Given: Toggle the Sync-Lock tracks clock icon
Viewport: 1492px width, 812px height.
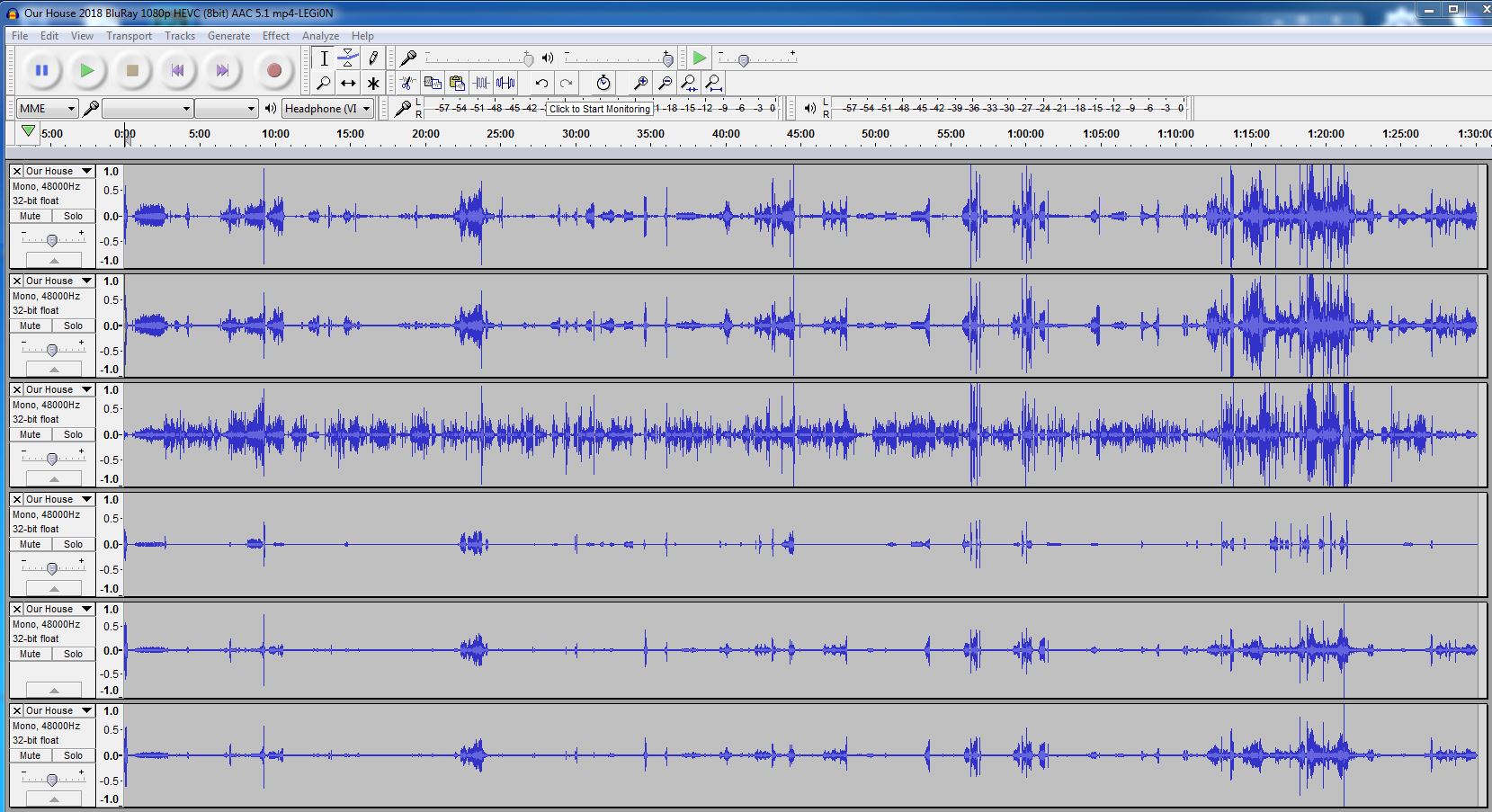Looking at the screenshot, I should click(x=603, y=83).
